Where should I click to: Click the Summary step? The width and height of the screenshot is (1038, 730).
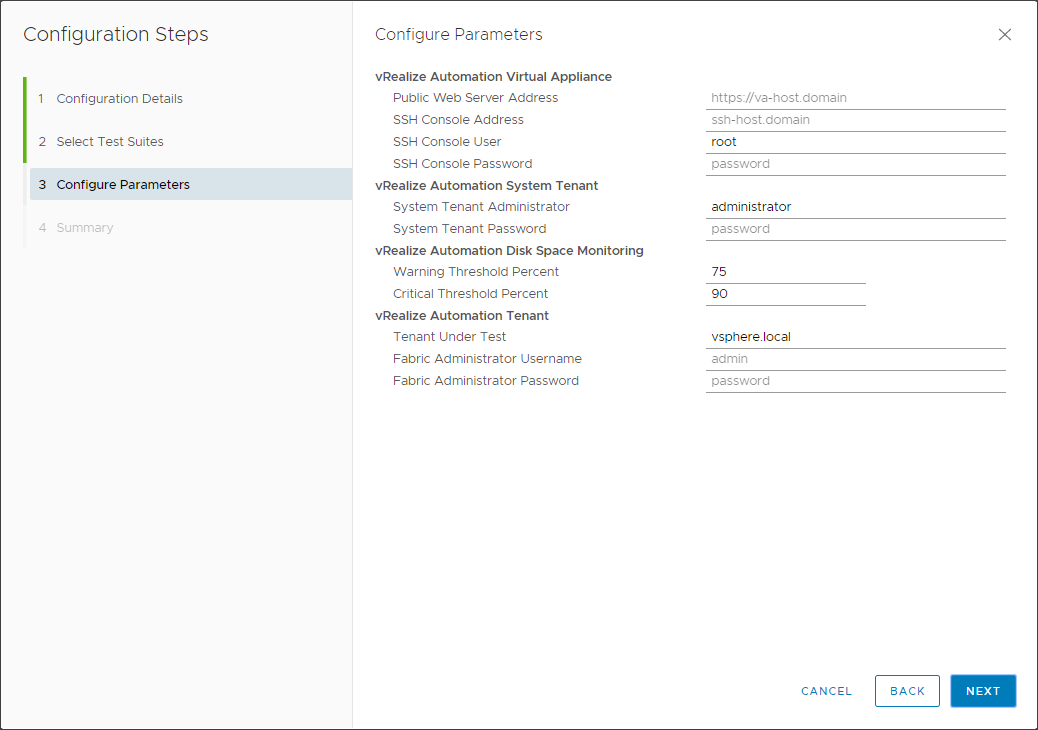(85, 228)
